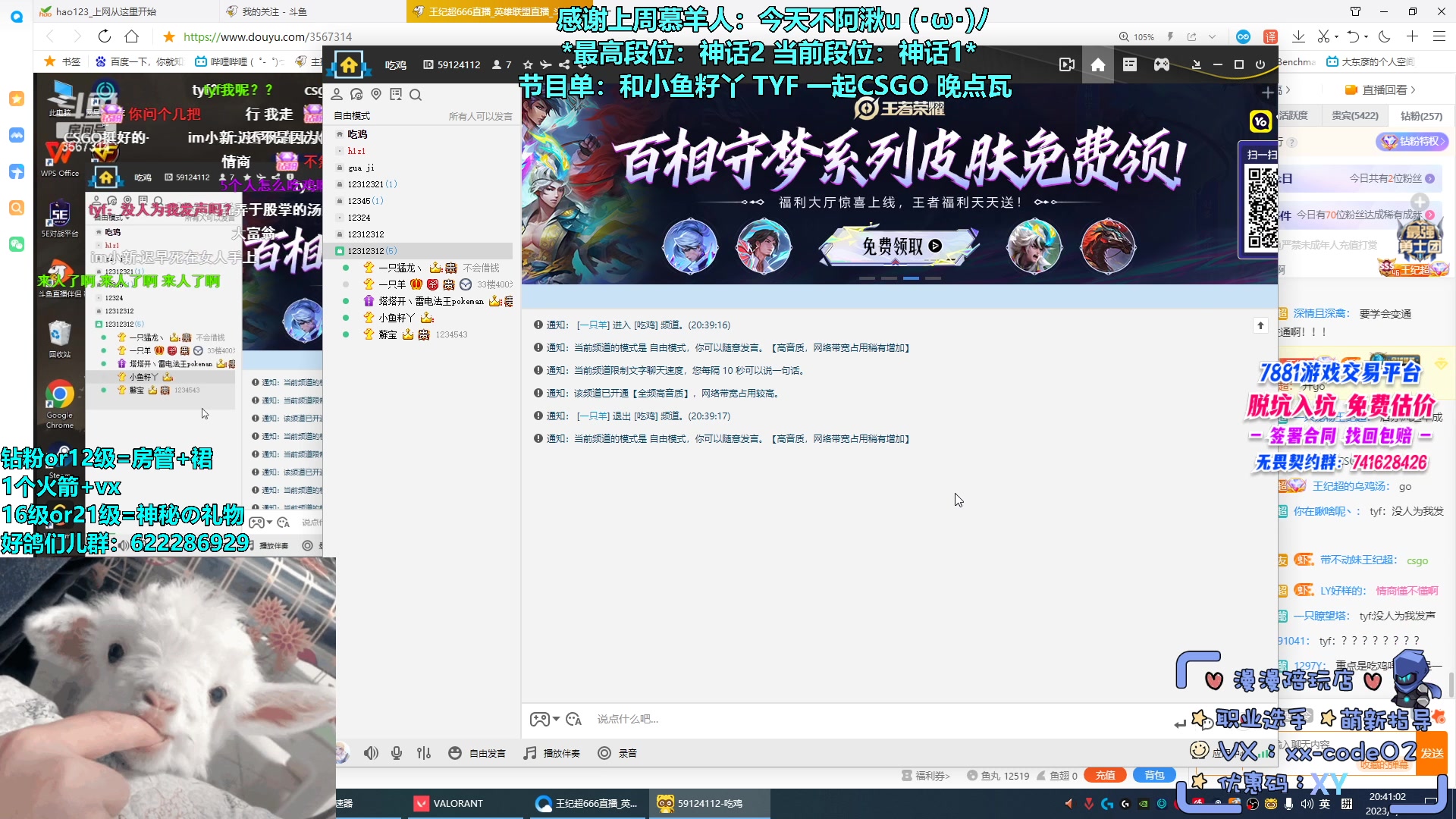The image size is (1456, 819).
Task: Click the browser reload button
Action: [x=105, y=36]
